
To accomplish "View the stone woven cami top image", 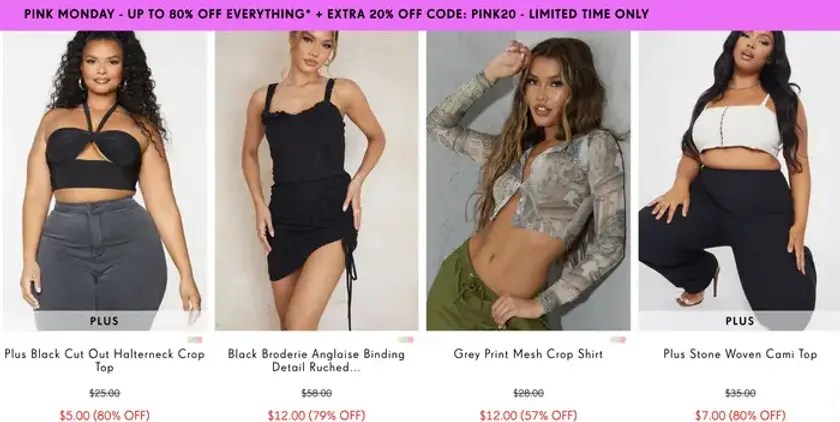I will coord(739,180).
